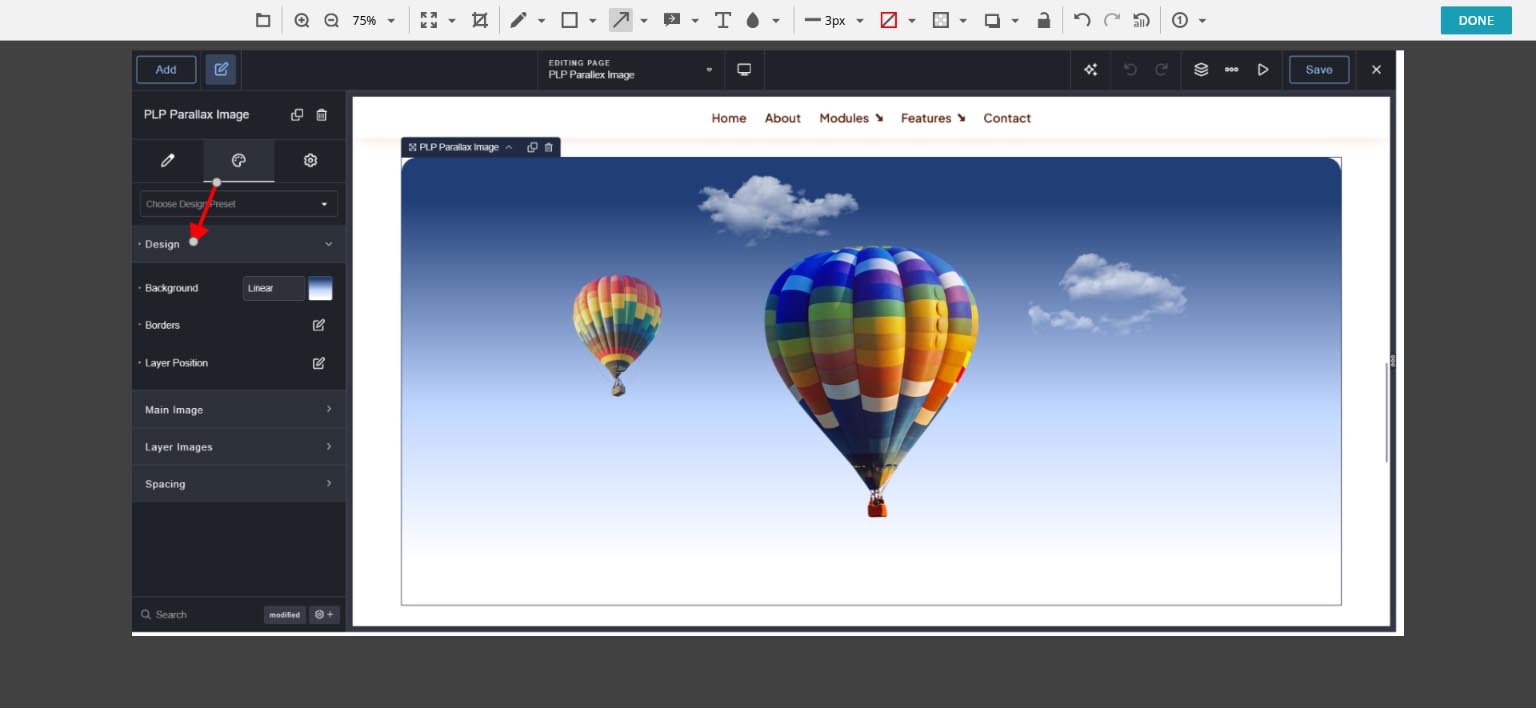Toggle the modified filter badge
The height and width of the screenshot is (708, 1536).
pyautogui.click(x=285, y=615)
